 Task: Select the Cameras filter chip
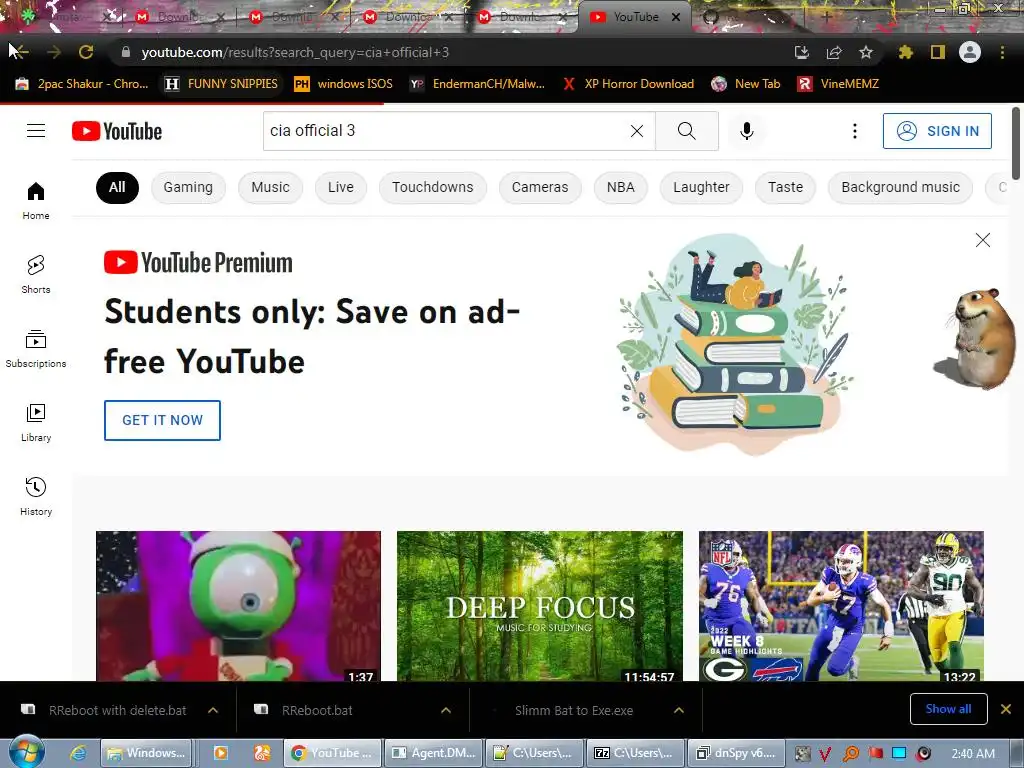[540, 187]
